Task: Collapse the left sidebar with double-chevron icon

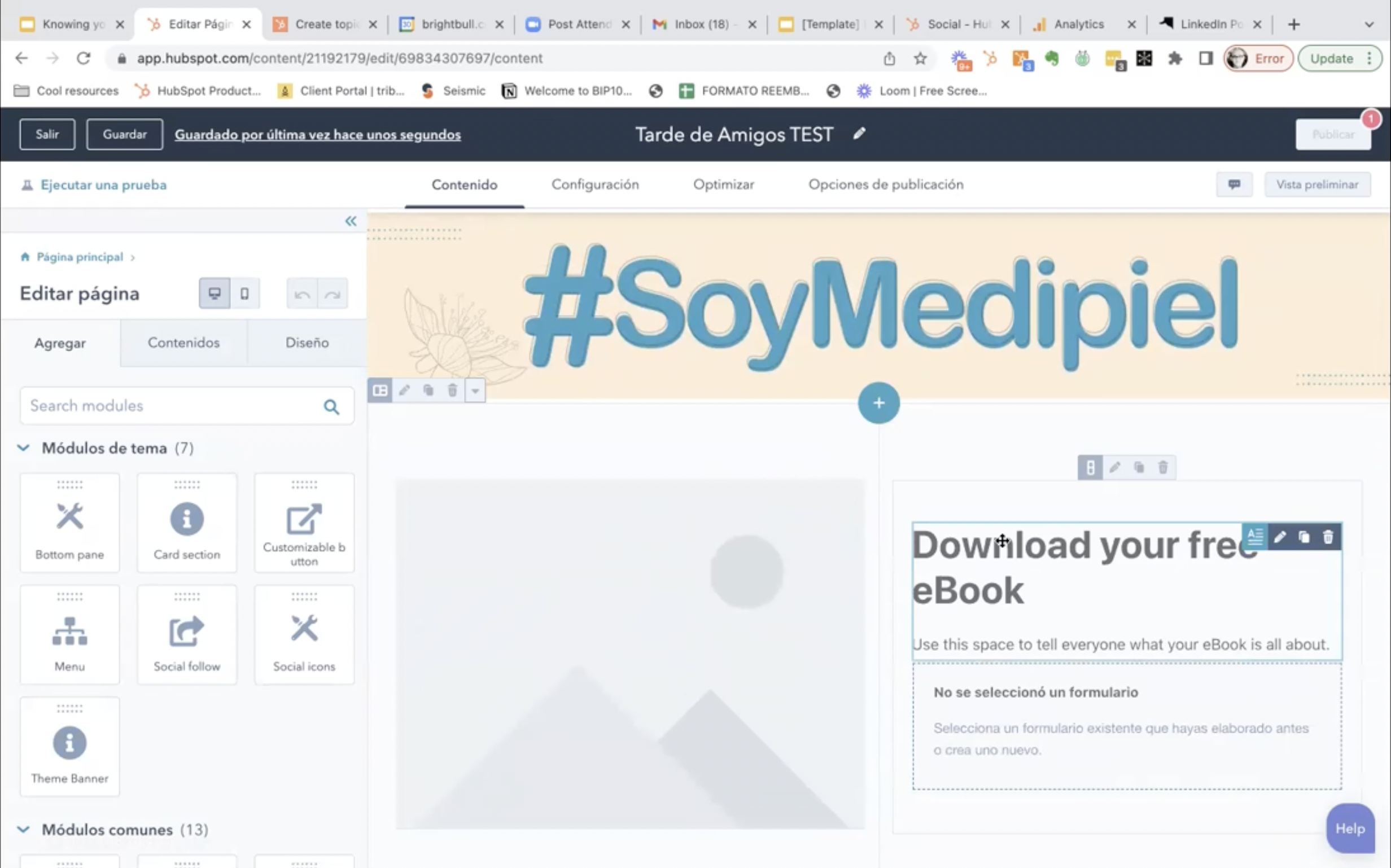Action: 351,221
